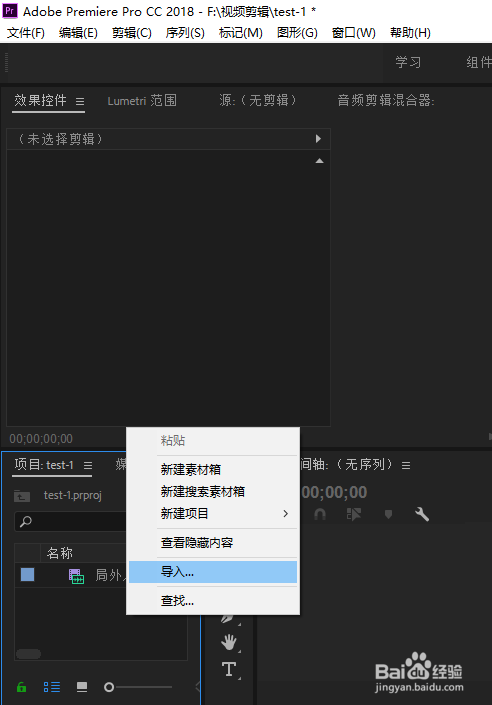
Task: Click the project panel horizontal scrollbar
Action: [x=28, y=654]
